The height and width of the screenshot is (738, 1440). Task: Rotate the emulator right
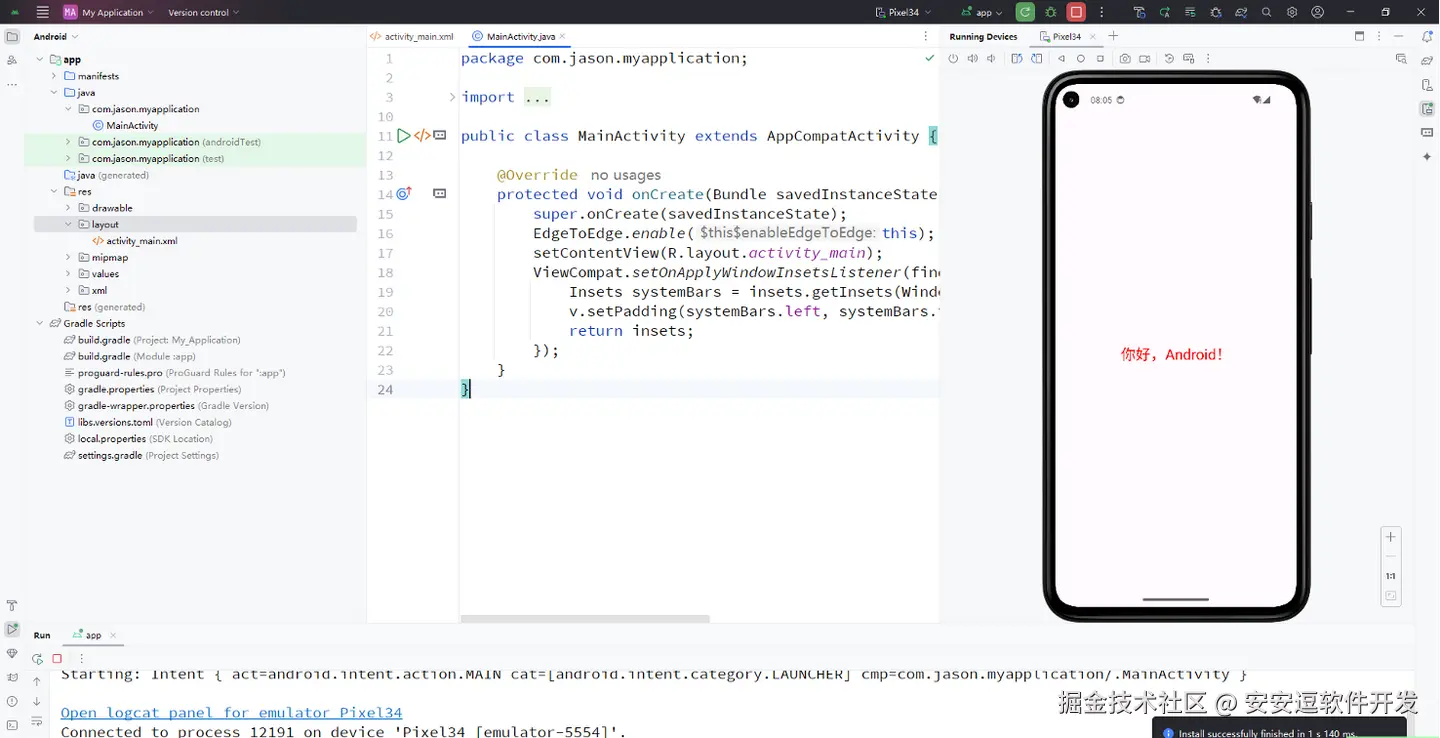pyautogui.click(x=1035, y=59)
